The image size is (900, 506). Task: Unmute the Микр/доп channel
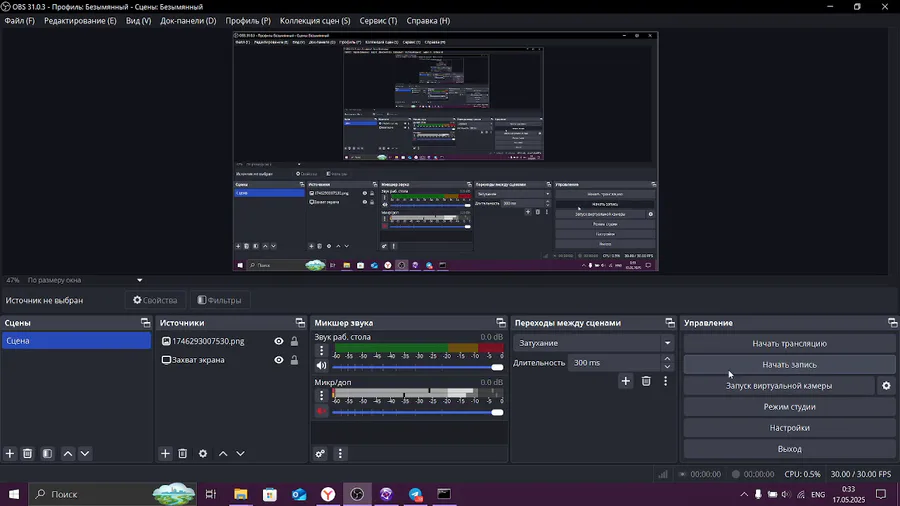pos(321,411)
